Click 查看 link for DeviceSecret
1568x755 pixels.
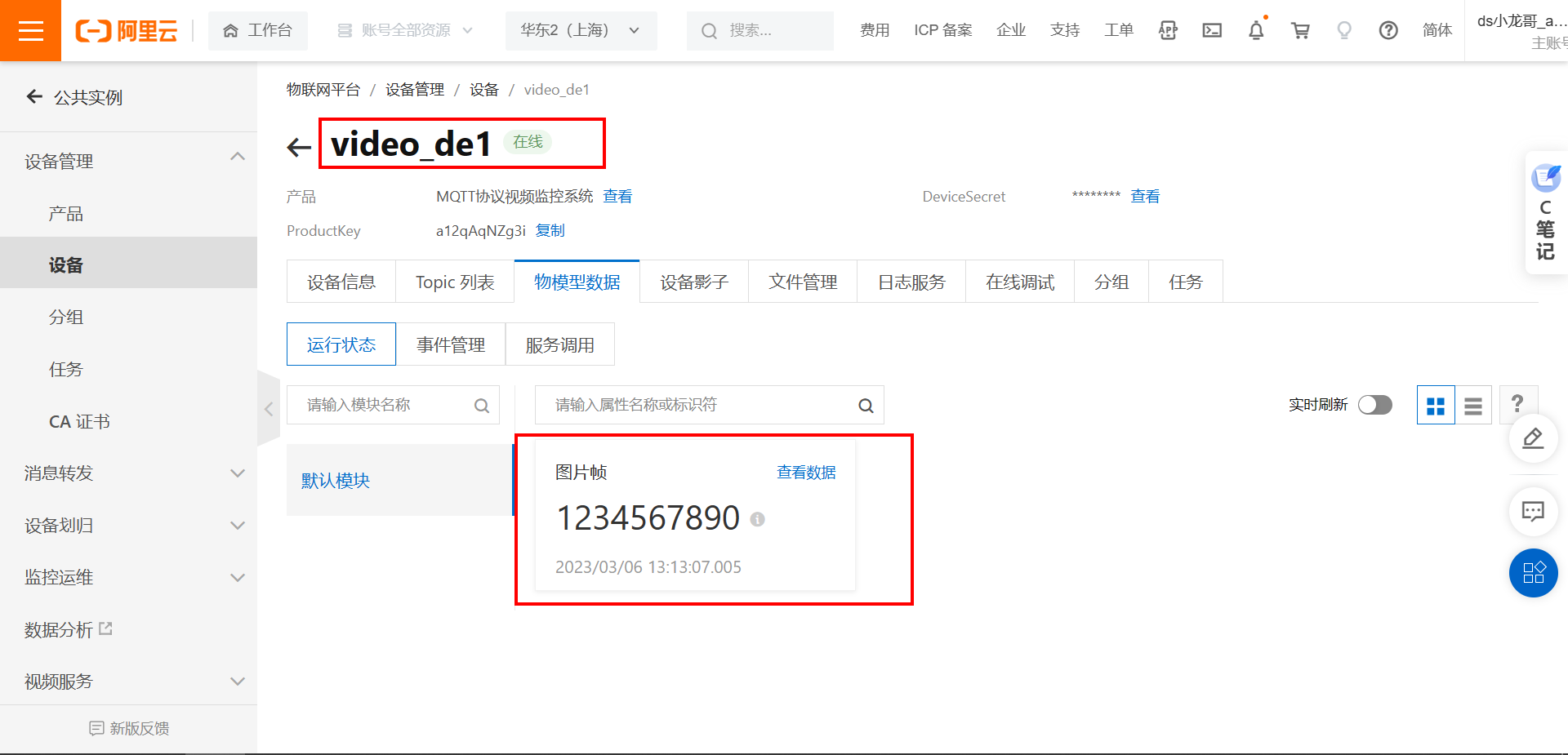(x=1145, y=196)
